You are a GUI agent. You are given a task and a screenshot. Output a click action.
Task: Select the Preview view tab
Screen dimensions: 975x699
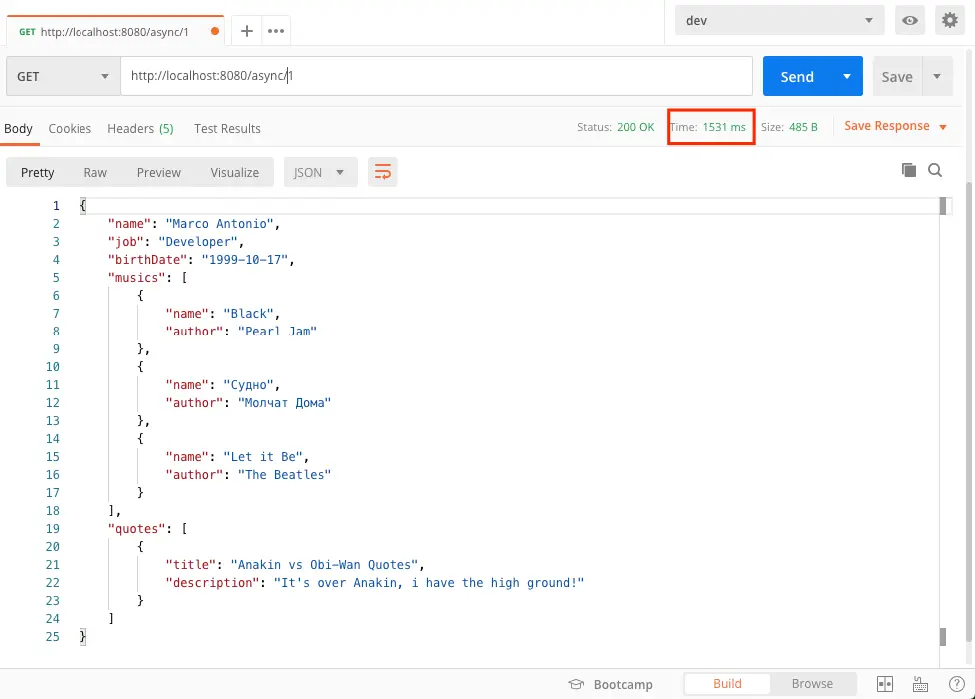pos(159,172)
